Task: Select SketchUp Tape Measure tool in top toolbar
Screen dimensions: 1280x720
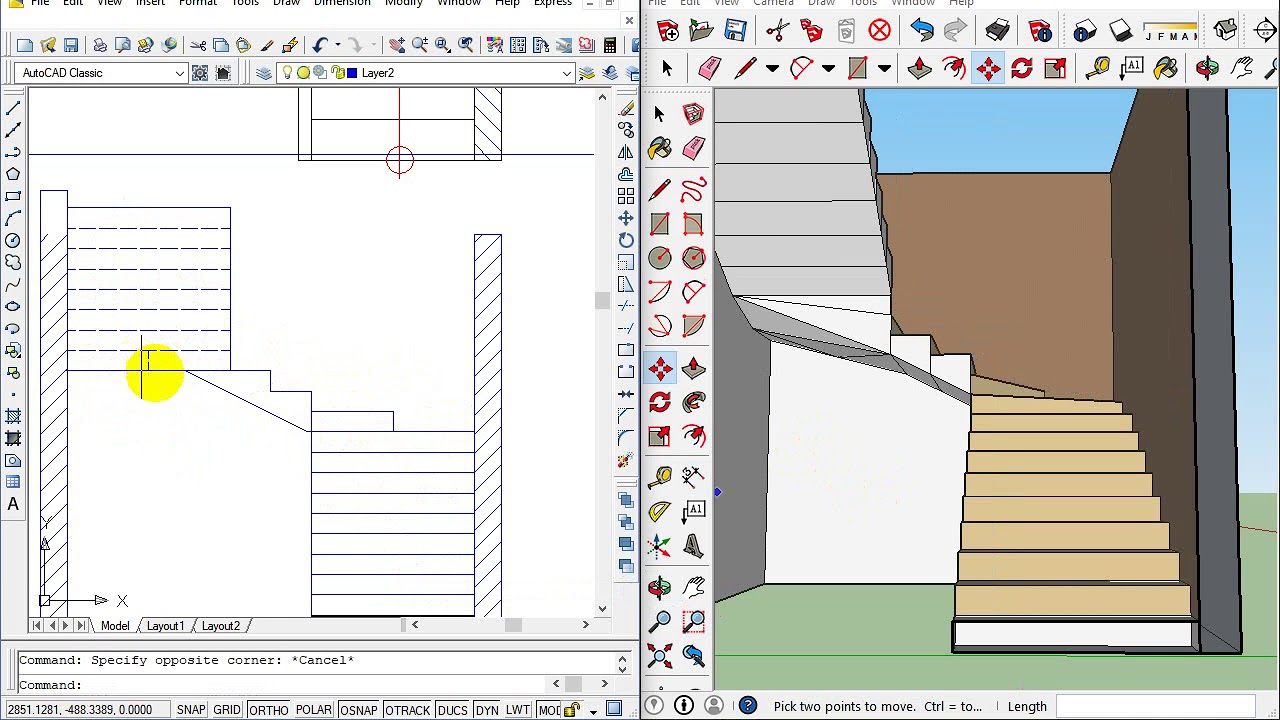Action: click(x=1098, y=68)
